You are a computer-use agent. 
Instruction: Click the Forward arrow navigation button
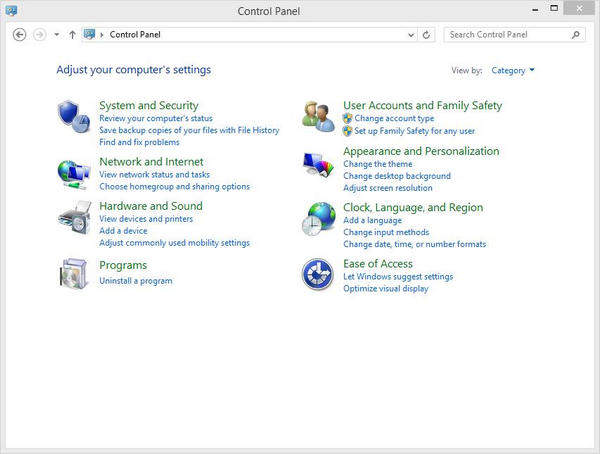(39, 35)
